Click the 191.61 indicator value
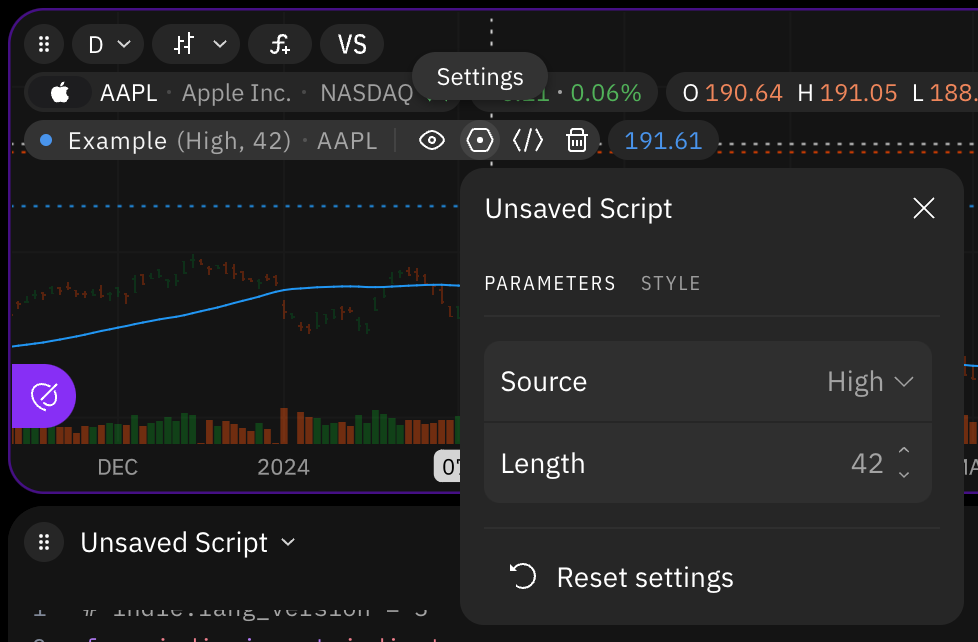Screen dimensions: 978x642 (x=663, y=140)
